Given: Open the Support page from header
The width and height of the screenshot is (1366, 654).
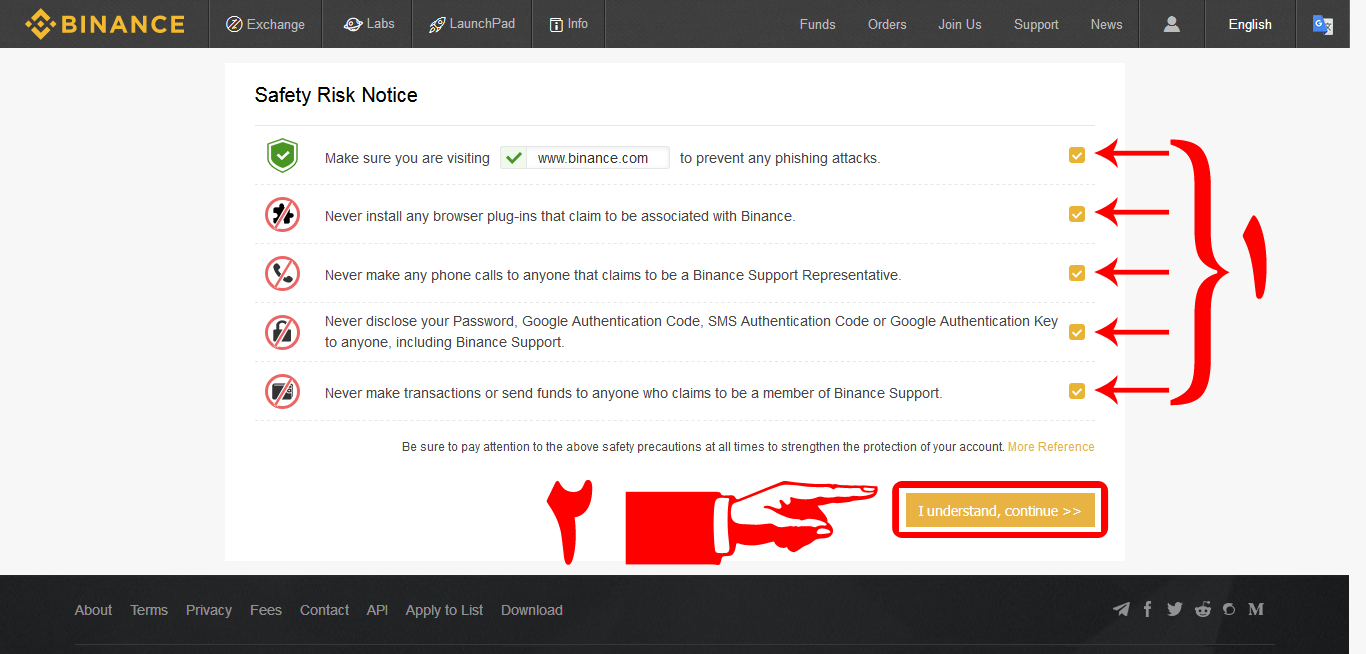Looking at the screenshot, I should [1036, 24].
